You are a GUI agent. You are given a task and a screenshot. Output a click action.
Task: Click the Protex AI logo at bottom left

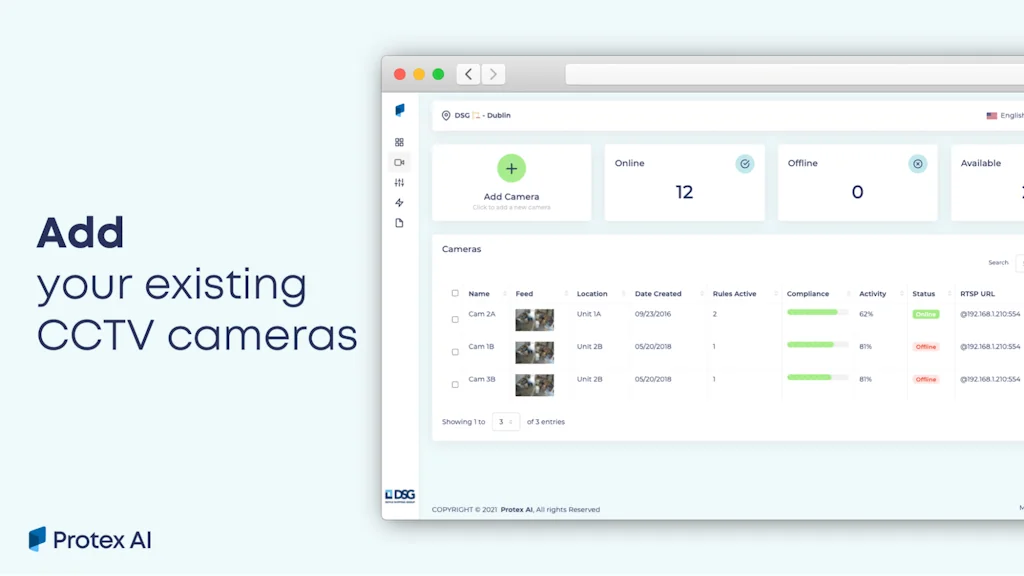click(x=90, y=539)
